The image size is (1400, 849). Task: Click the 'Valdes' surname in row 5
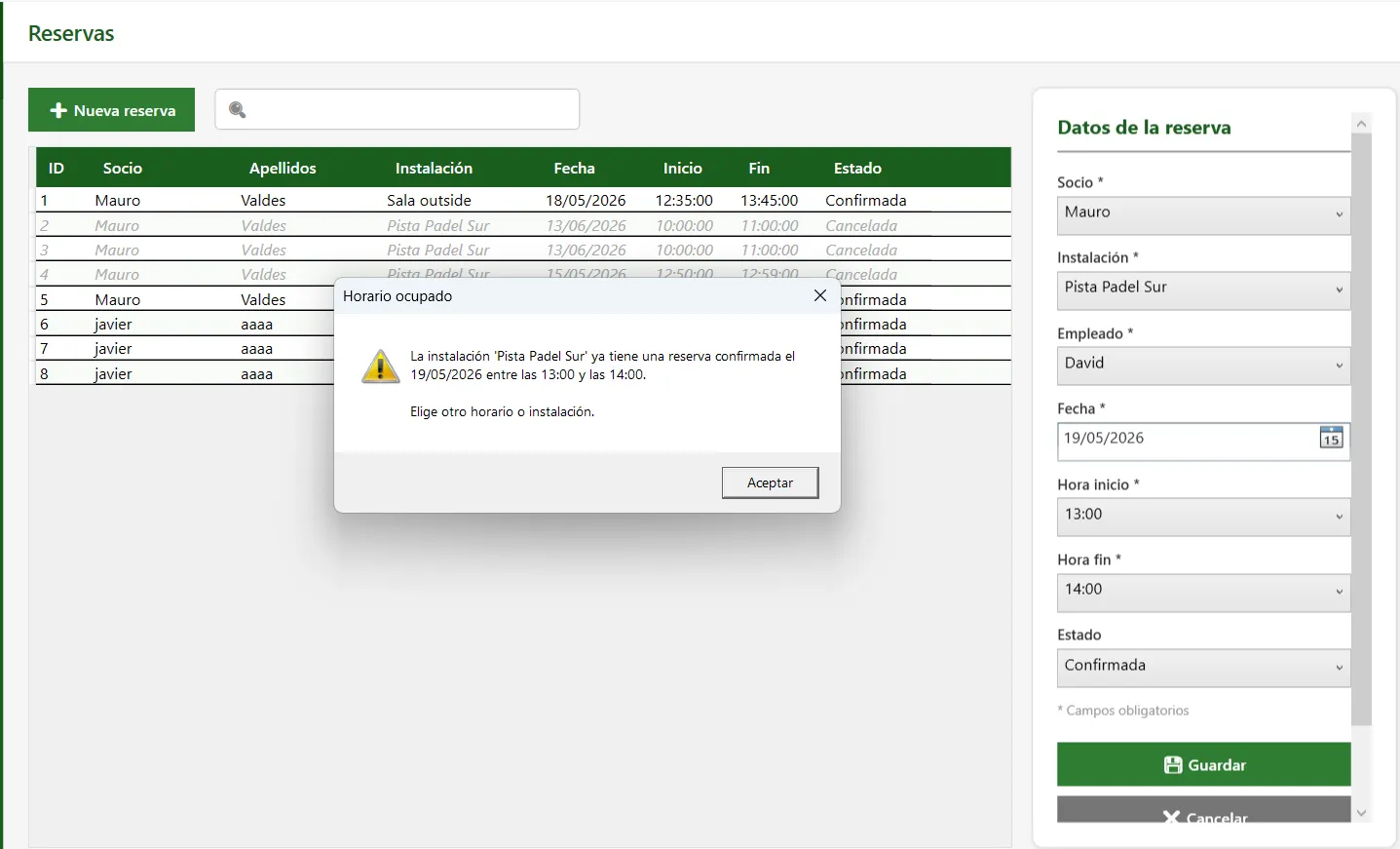click(263, 299)
